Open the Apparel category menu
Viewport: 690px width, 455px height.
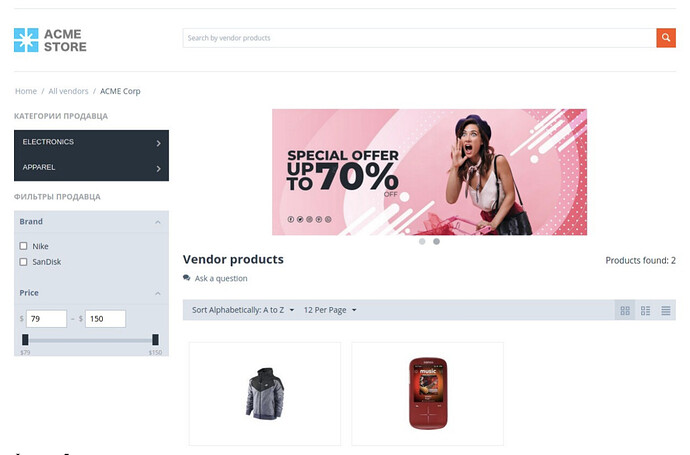pyautogui.click(x=92, y=168)
